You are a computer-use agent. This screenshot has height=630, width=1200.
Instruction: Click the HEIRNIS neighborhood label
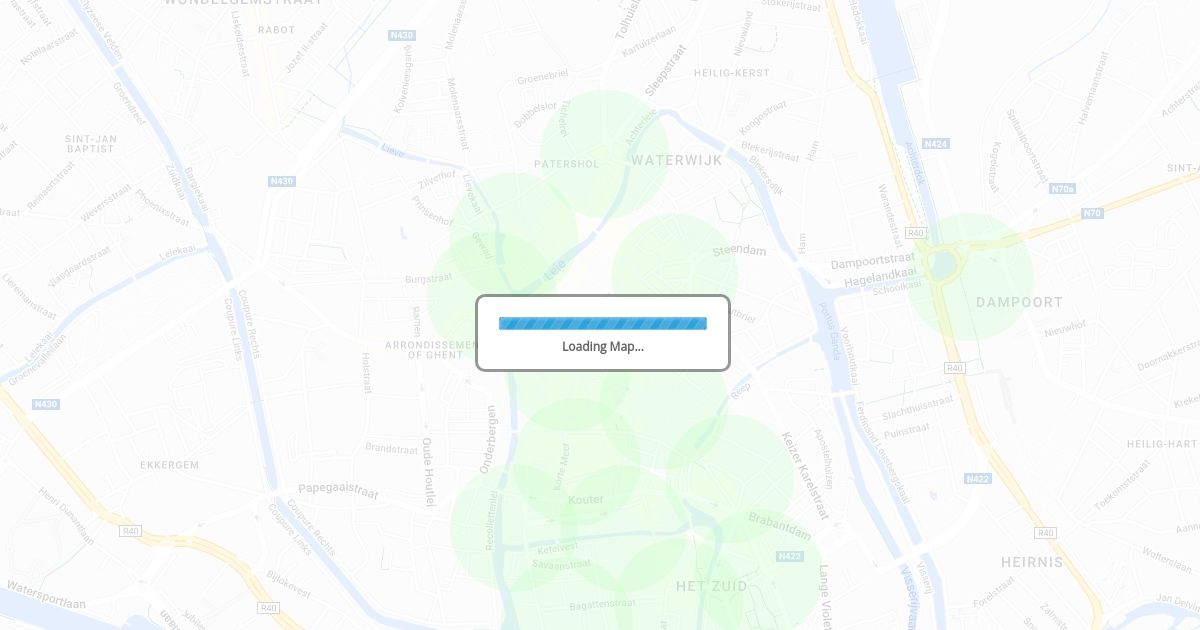[x=1032, y=563]
